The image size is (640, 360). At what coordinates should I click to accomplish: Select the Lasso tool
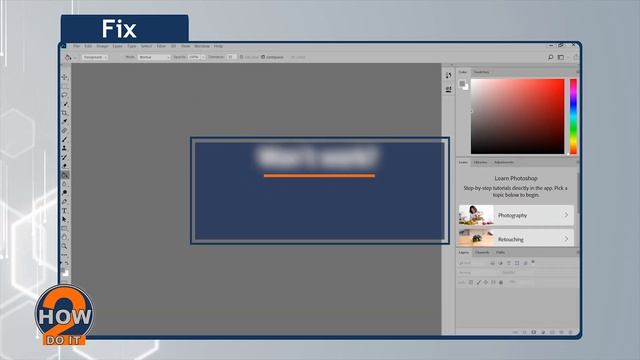64,95
